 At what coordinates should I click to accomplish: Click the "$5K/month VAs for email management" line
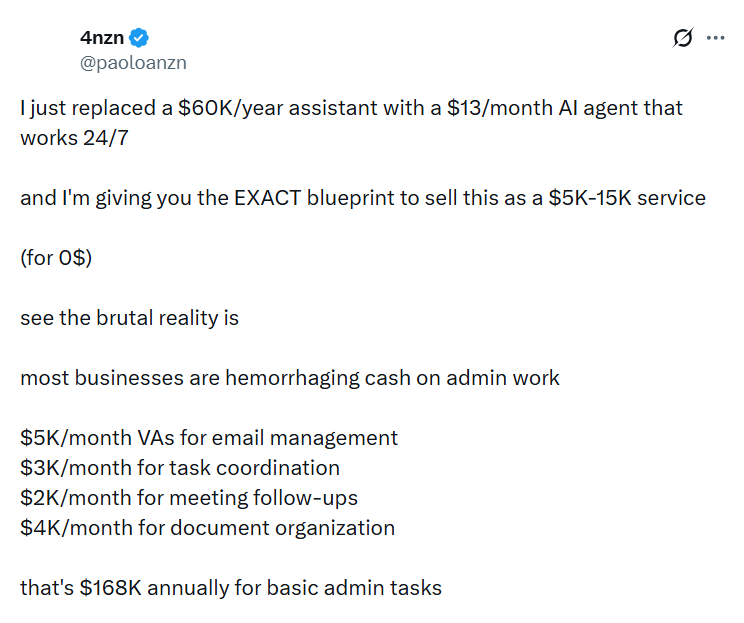(x=208, y=438)
